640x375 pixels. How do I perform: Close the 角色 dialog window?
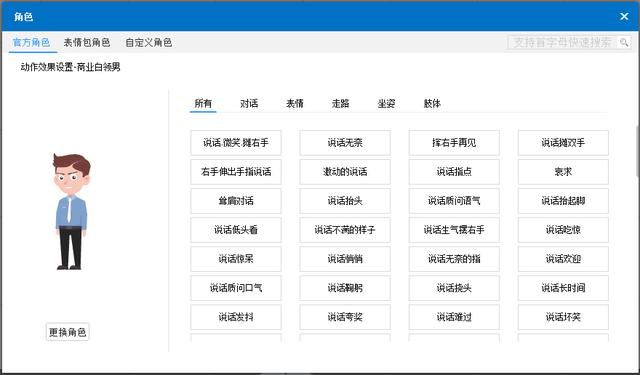click(624, 16)
